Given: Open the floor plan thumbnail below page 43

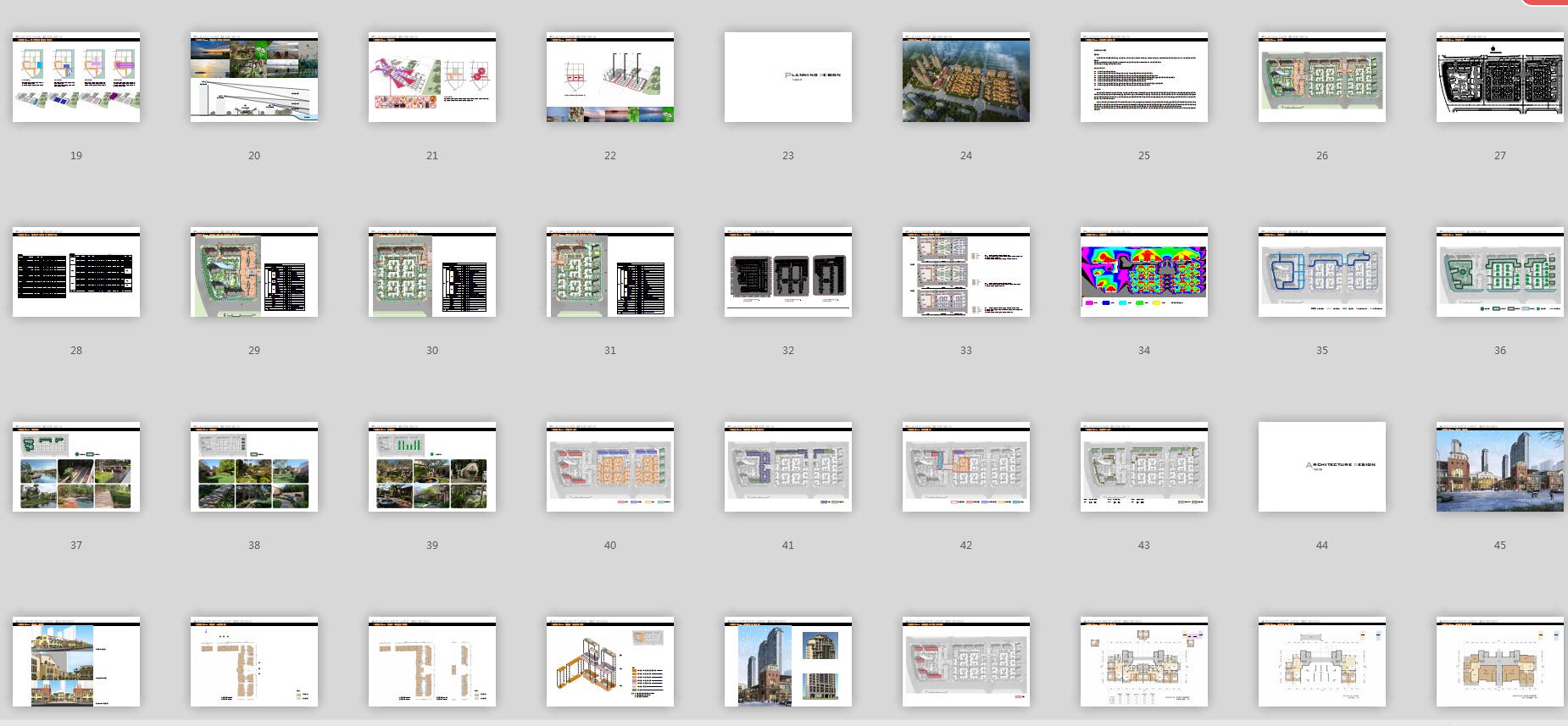Looking at the screenshot, I should 1144,662.
